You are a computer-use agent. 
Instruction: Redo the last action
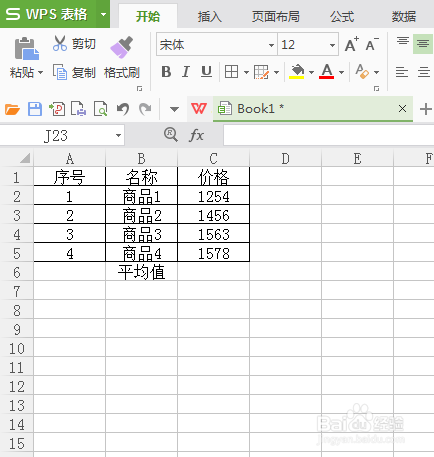(145, 109)
